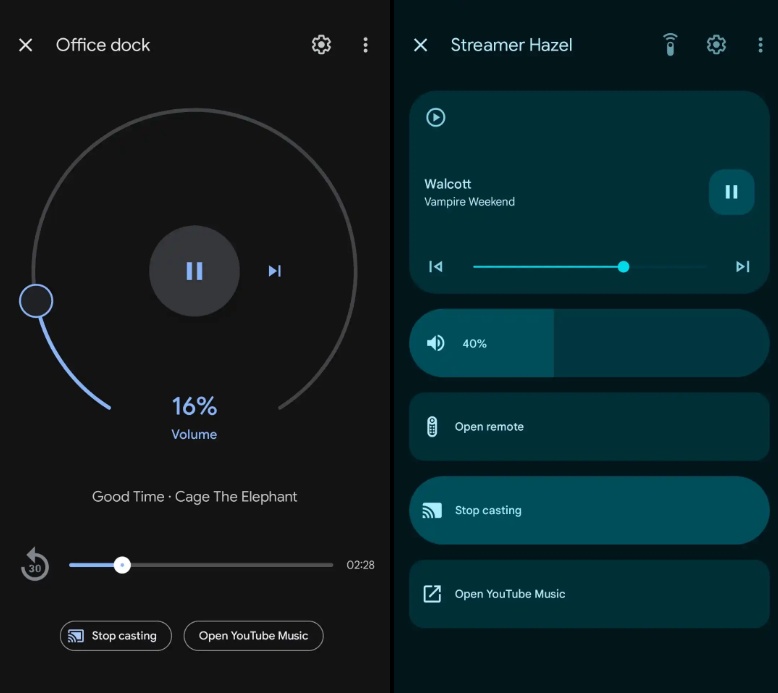Stop casting to Office dock
Image resolution: width=778 pixels, height=693 pixels.
pyautogui.click(x=115, y=636)
